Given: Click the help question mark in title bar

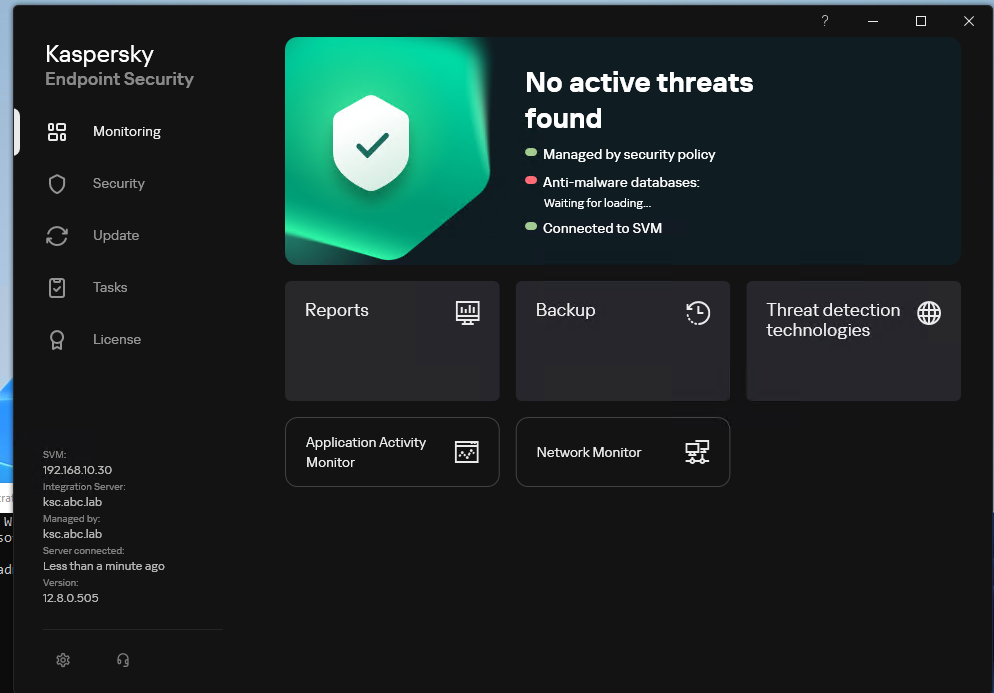Looking at the screenshot, I should [x=825, y=21].
